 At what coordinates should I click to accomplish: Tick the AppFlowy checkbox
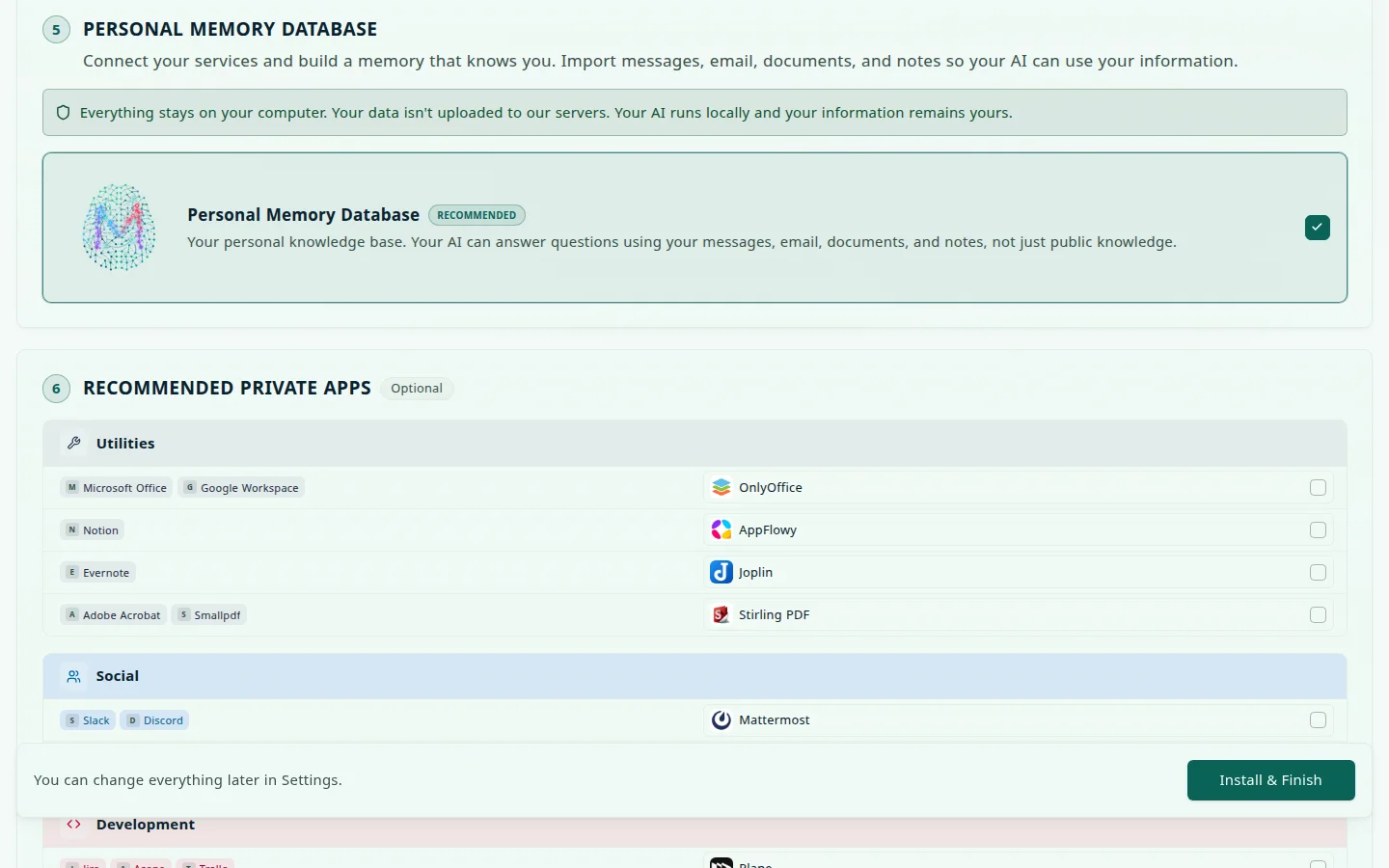1319,530
